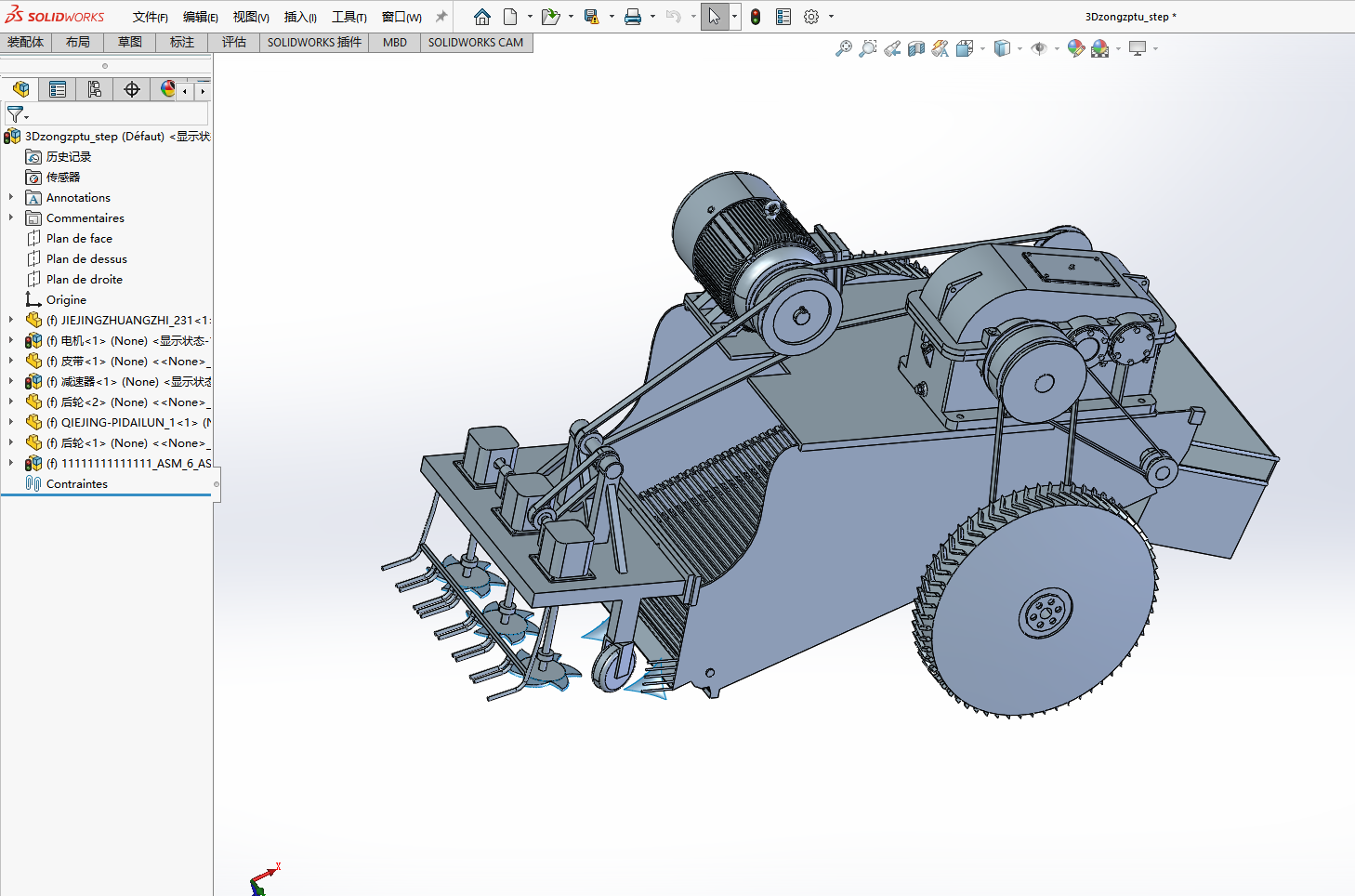This screenshot has width=1355, height=896.
Task: Click the Edit Appearance color ball
Action: coord(1076,48)
